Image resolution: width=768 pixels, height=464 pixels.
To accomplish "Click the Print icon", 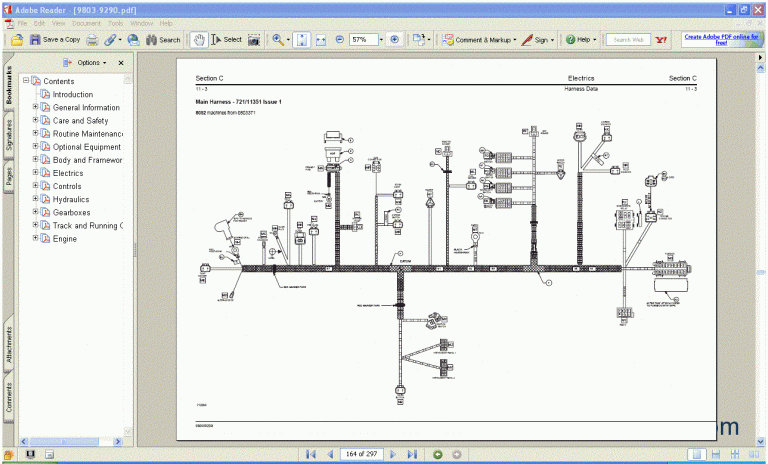I will click(93, 40).
